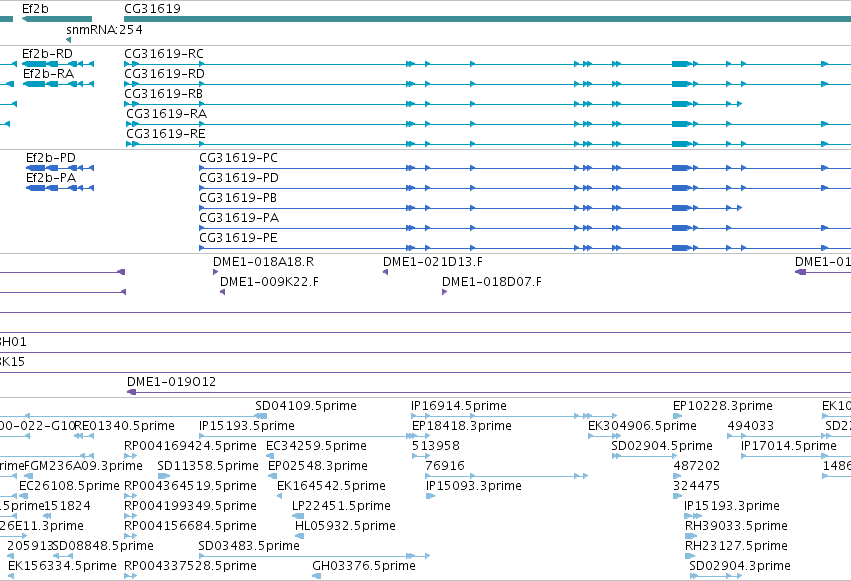
Task: Select the snmRNA:254 feature label
Action: click(104, 30)
